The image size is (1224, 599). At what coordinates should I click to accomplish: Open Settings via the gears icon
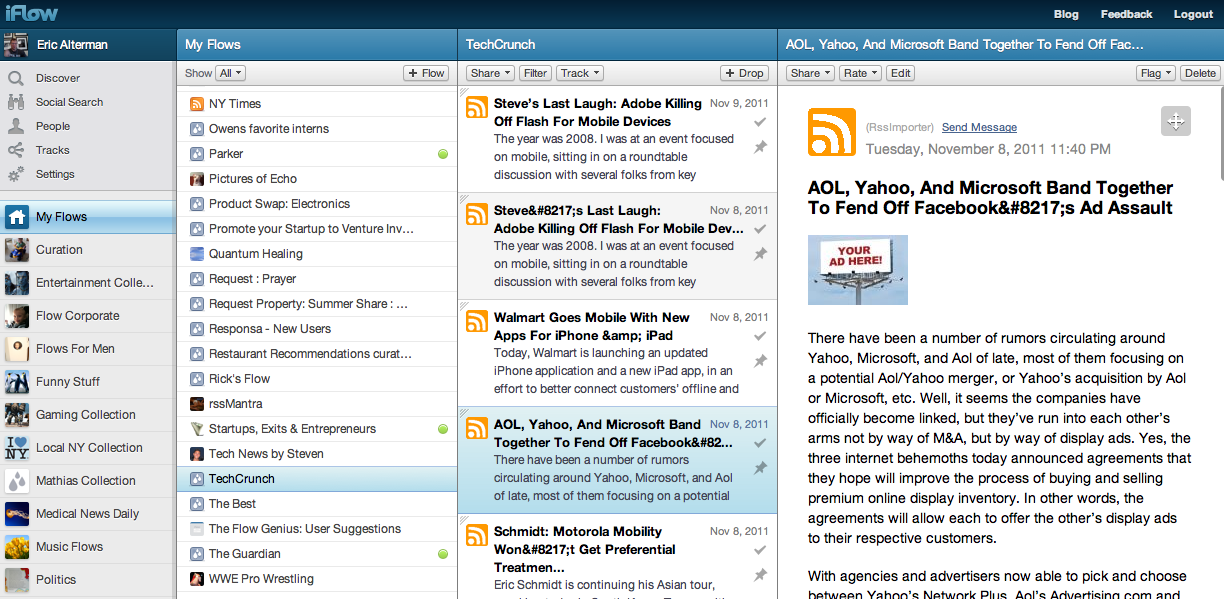[16, 174]
